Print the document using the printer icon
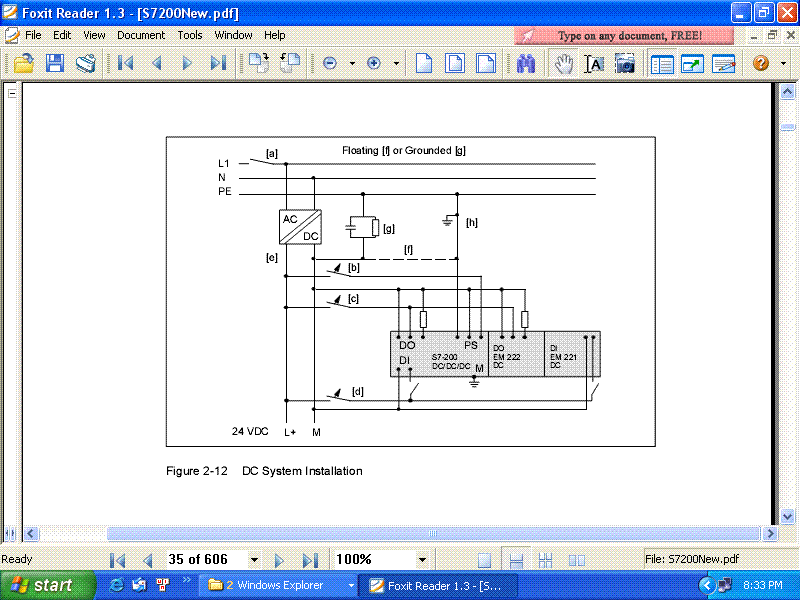Image resolution: width=800 pixels, height=600 pixels. pos(86,63)
